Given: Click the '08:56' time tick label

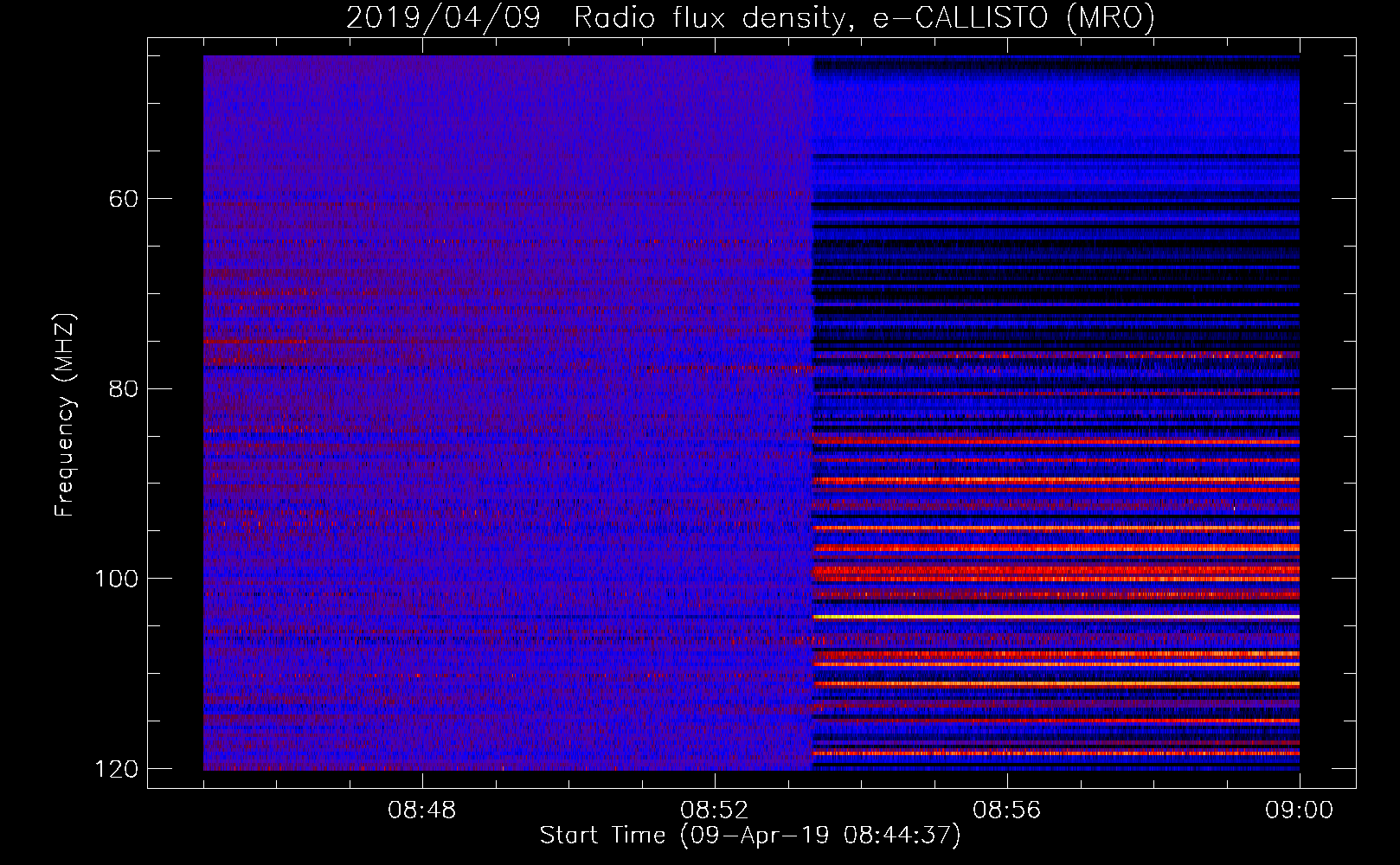Looking at the screenshot, I should (x=1006, y=811).
